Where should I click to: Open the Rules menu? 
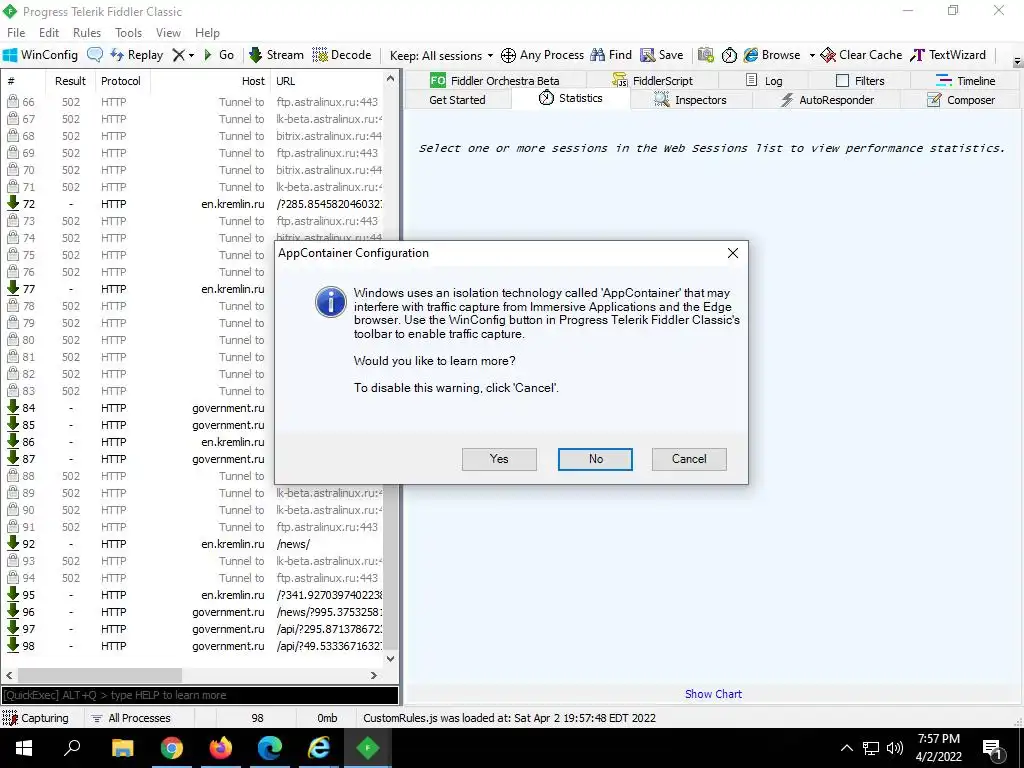(x=87, y=33)
